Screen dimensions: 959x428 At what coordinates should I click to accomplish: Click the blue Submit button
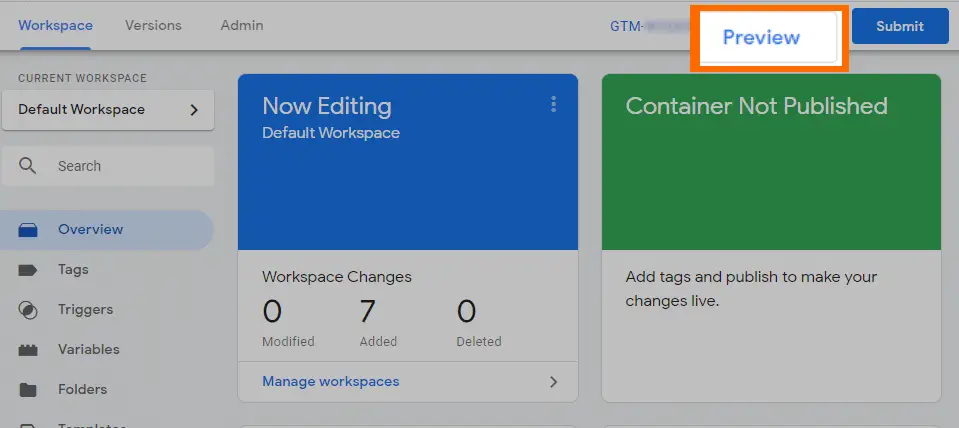900,26
